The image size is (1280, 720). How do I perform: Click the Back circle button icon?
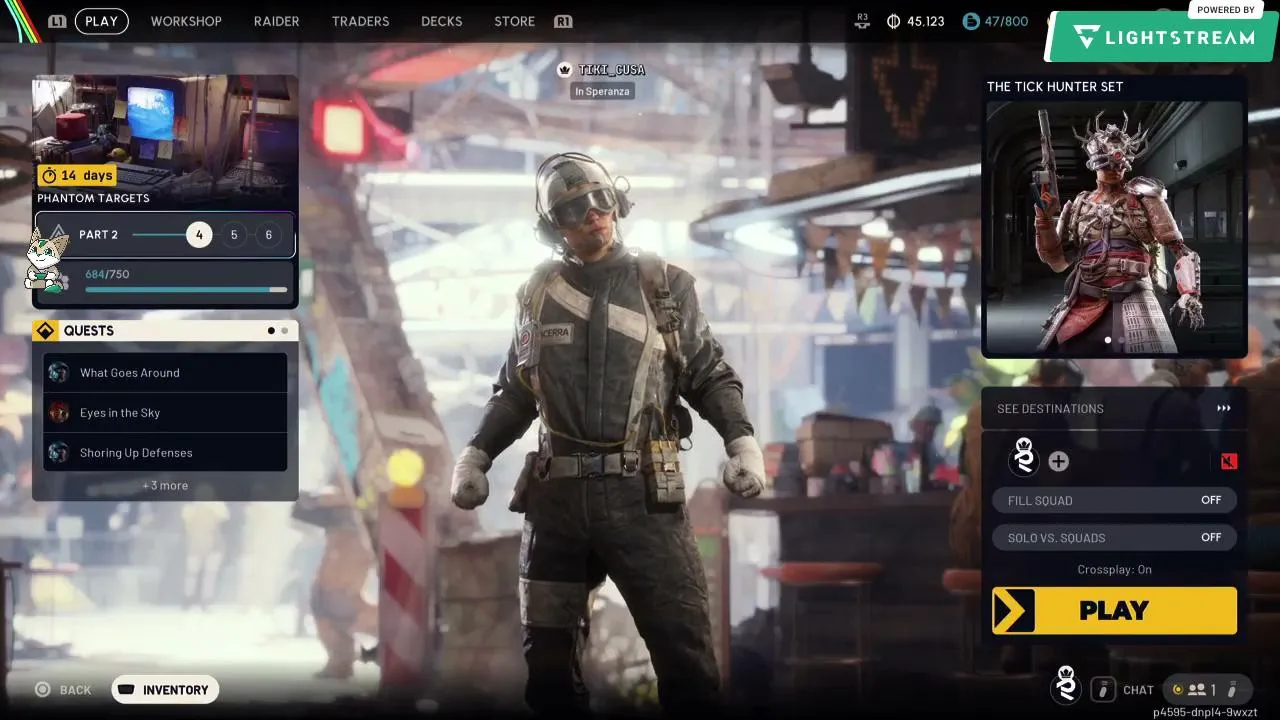click(x=42, y=690)
